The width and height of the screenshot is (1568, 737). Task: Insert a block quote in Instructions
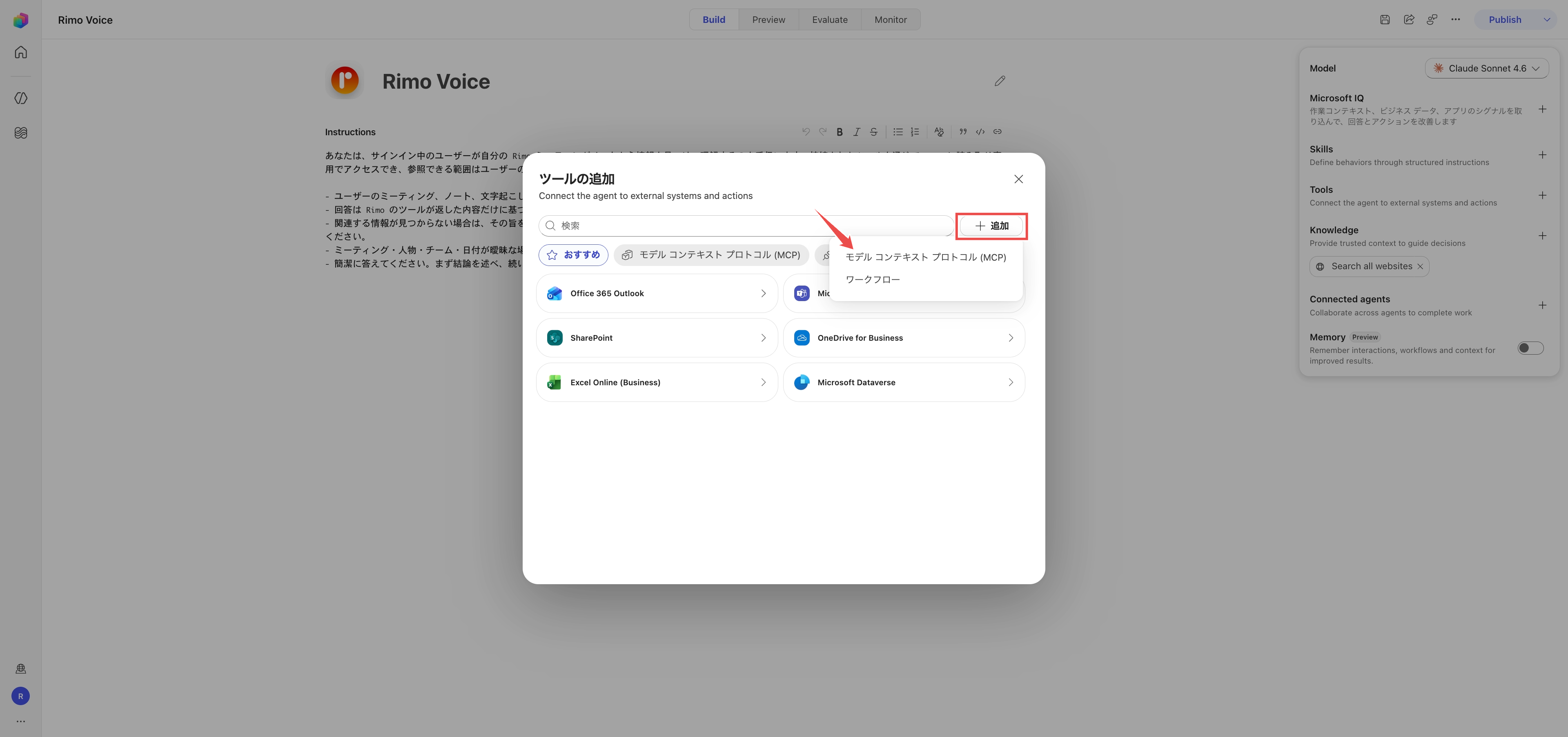click(963, 132)
